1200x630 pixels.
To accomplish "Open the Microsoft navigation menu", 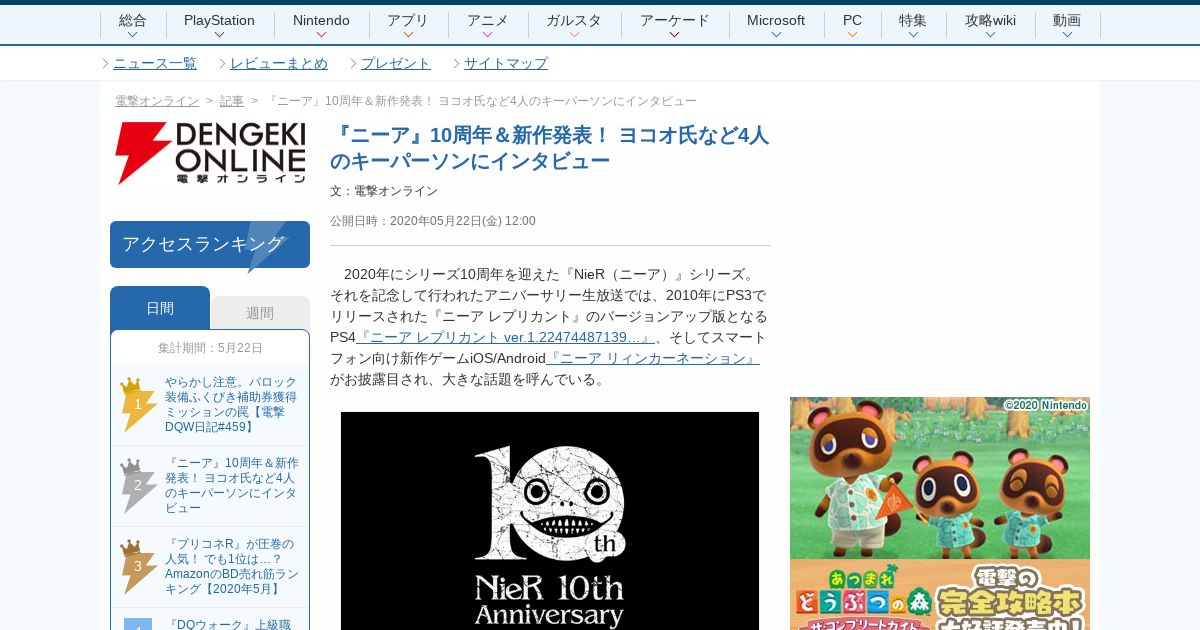I will 776,21.
